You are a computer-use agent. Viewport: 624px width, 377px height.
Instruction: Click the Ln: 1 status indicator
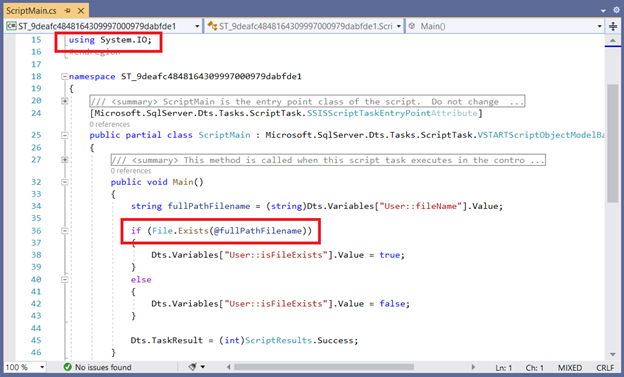coord(503,367)
